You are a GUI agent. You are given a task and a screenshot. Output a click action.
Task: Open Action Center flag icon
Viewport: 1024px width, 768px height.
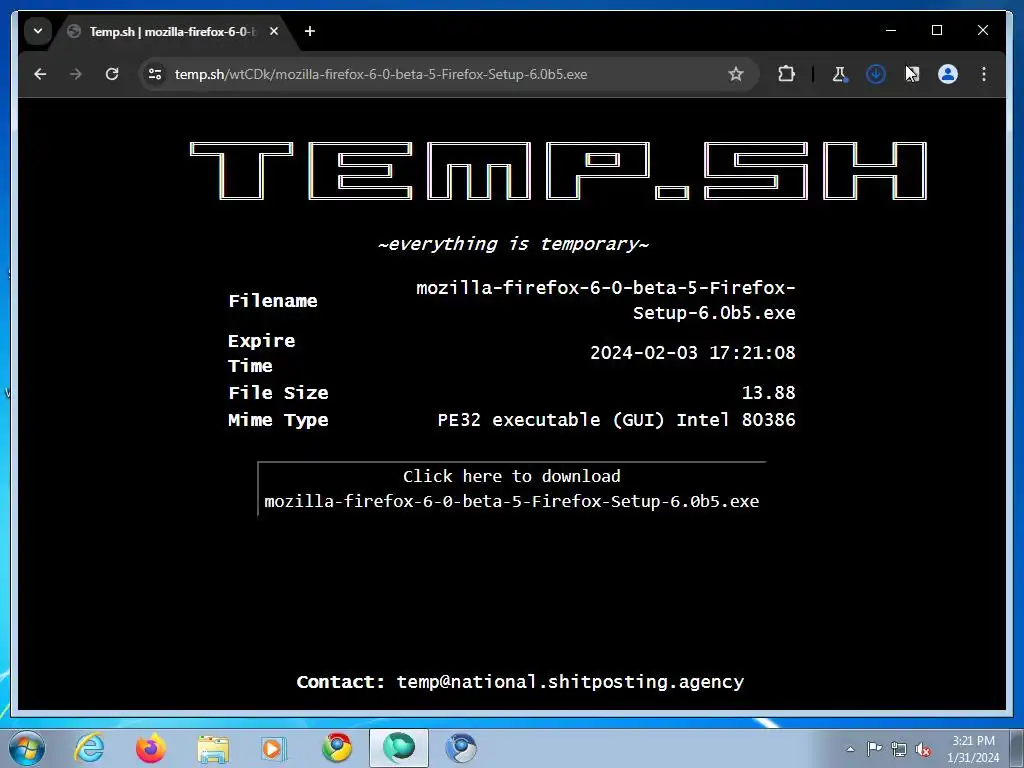point(874,749)
